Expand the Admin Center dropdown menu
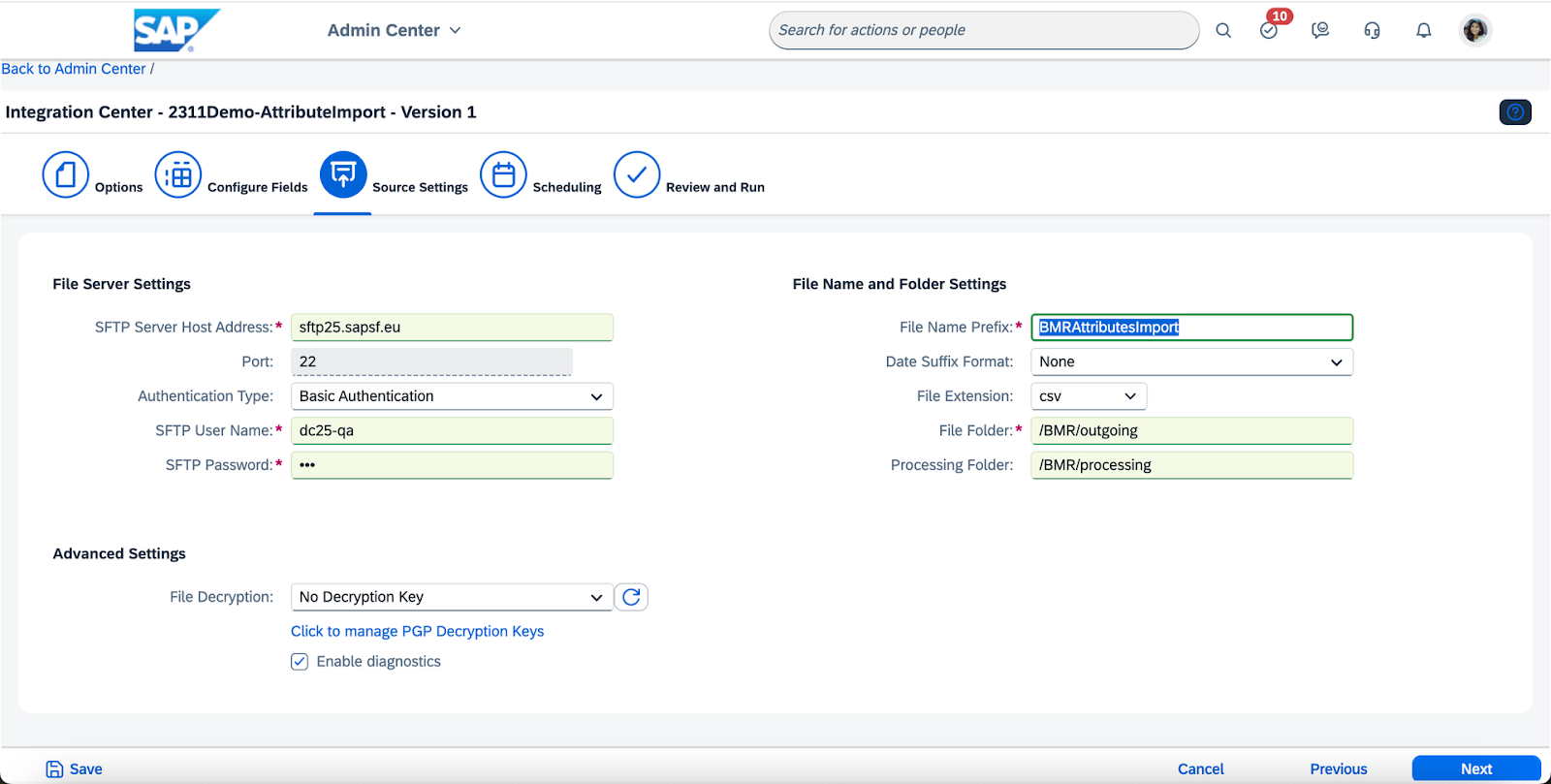 [x=395, y=30]
